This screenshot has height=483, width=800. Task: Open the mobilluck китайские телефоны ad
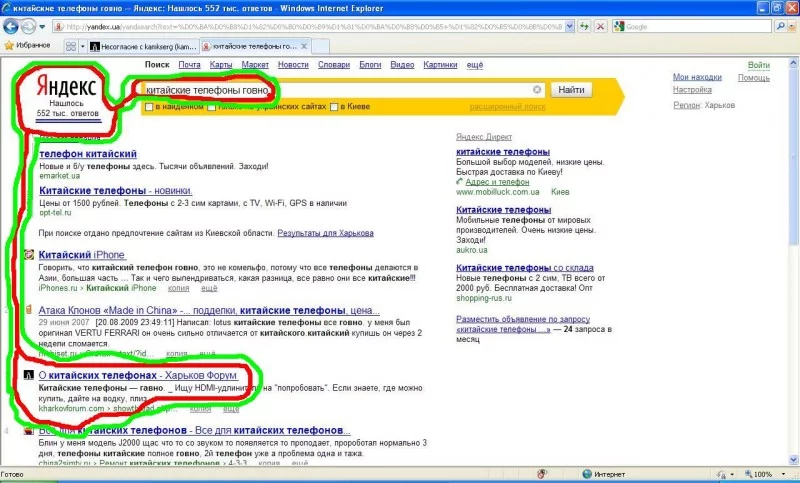[503, 152]
